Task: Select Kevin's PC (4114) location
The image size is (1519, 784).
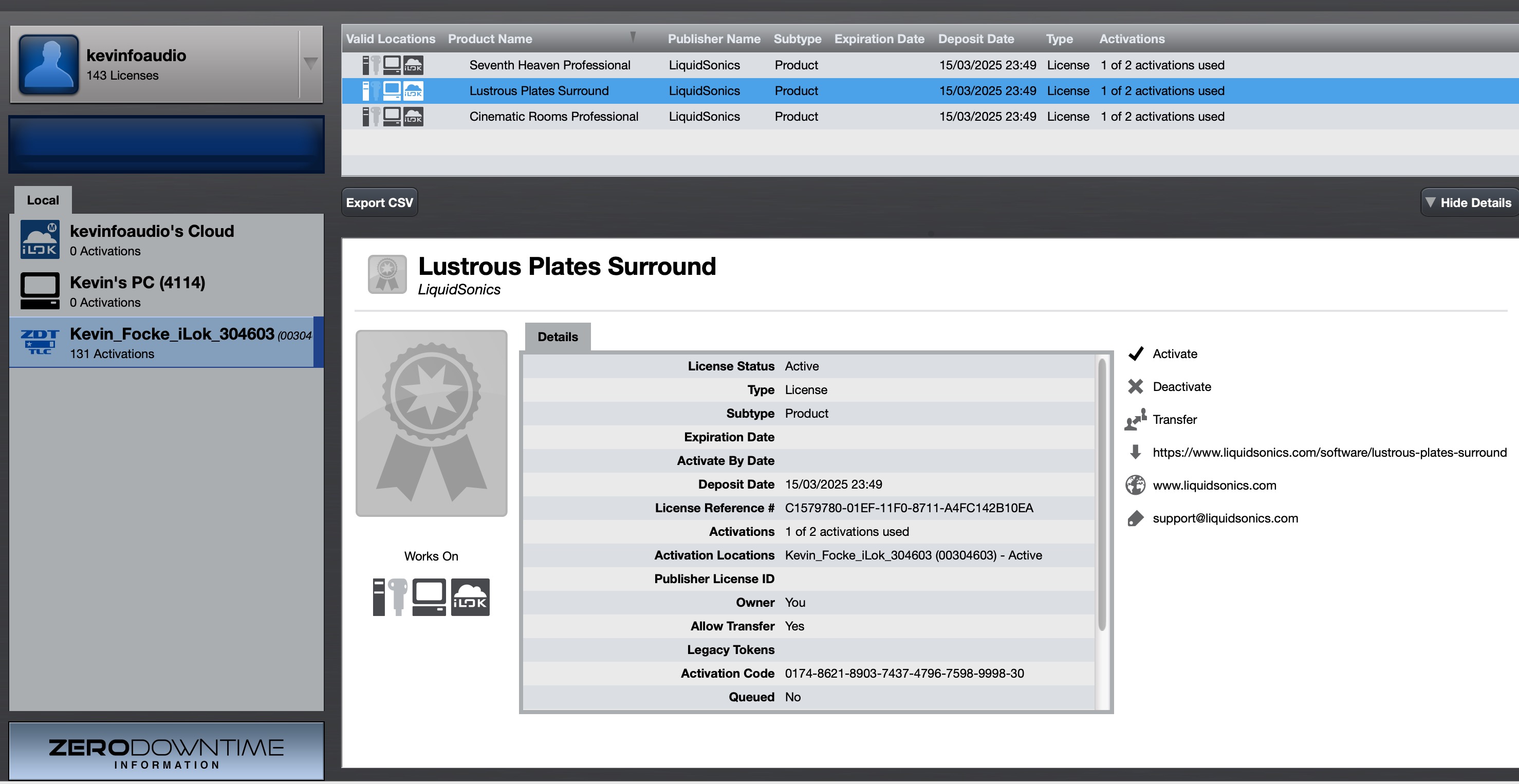Action: [166, 291]
